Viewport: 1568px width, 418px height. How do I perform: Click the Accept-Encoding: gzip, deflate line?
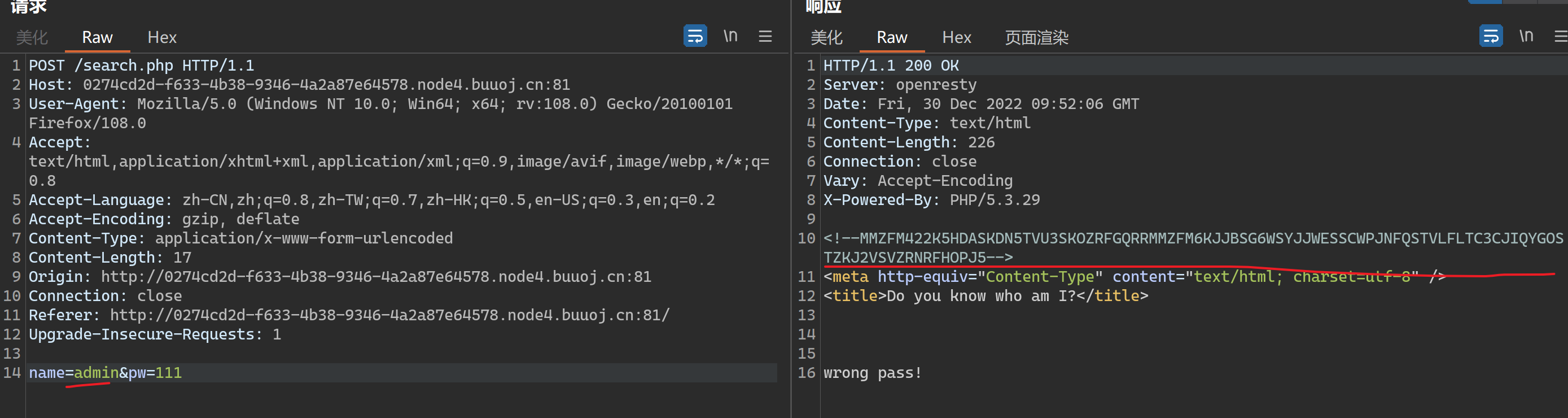pyautogui.click(x=164, y=219)
